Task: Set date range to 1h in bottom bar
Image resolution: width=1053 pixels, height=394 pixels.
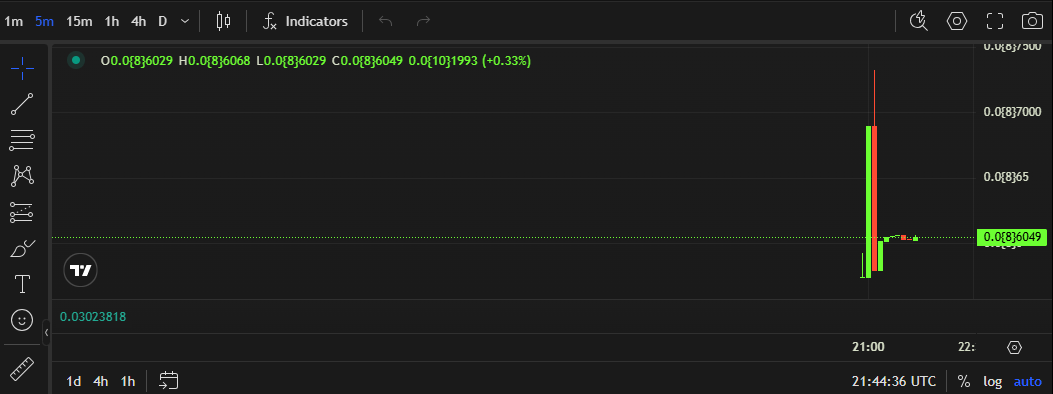Action: (128, 381)
